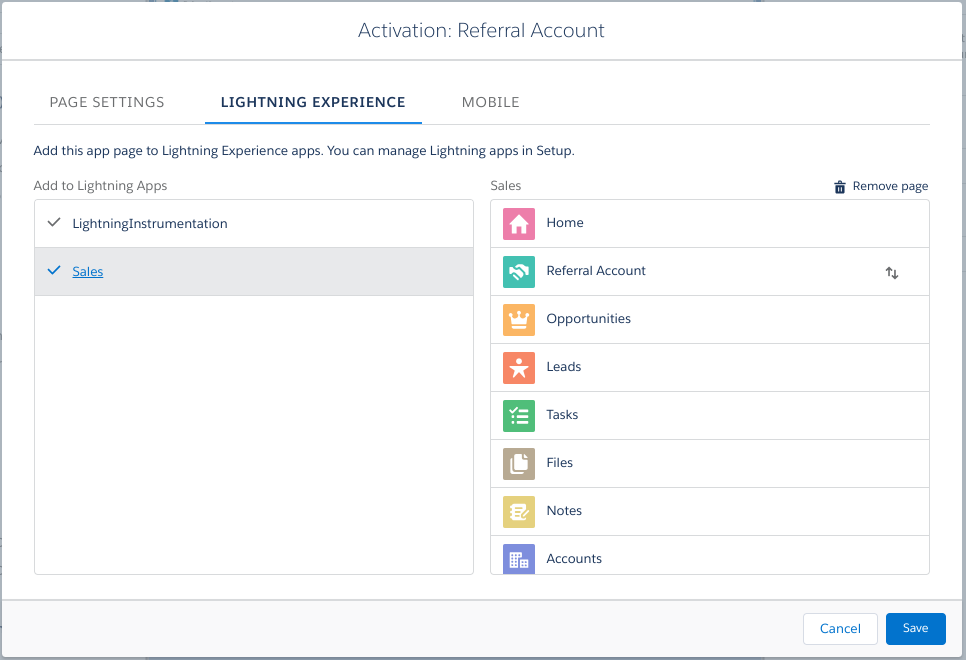Click the Leads icon in Sales list
This screenshot has width=966, height=660.
tap(519, 367)
